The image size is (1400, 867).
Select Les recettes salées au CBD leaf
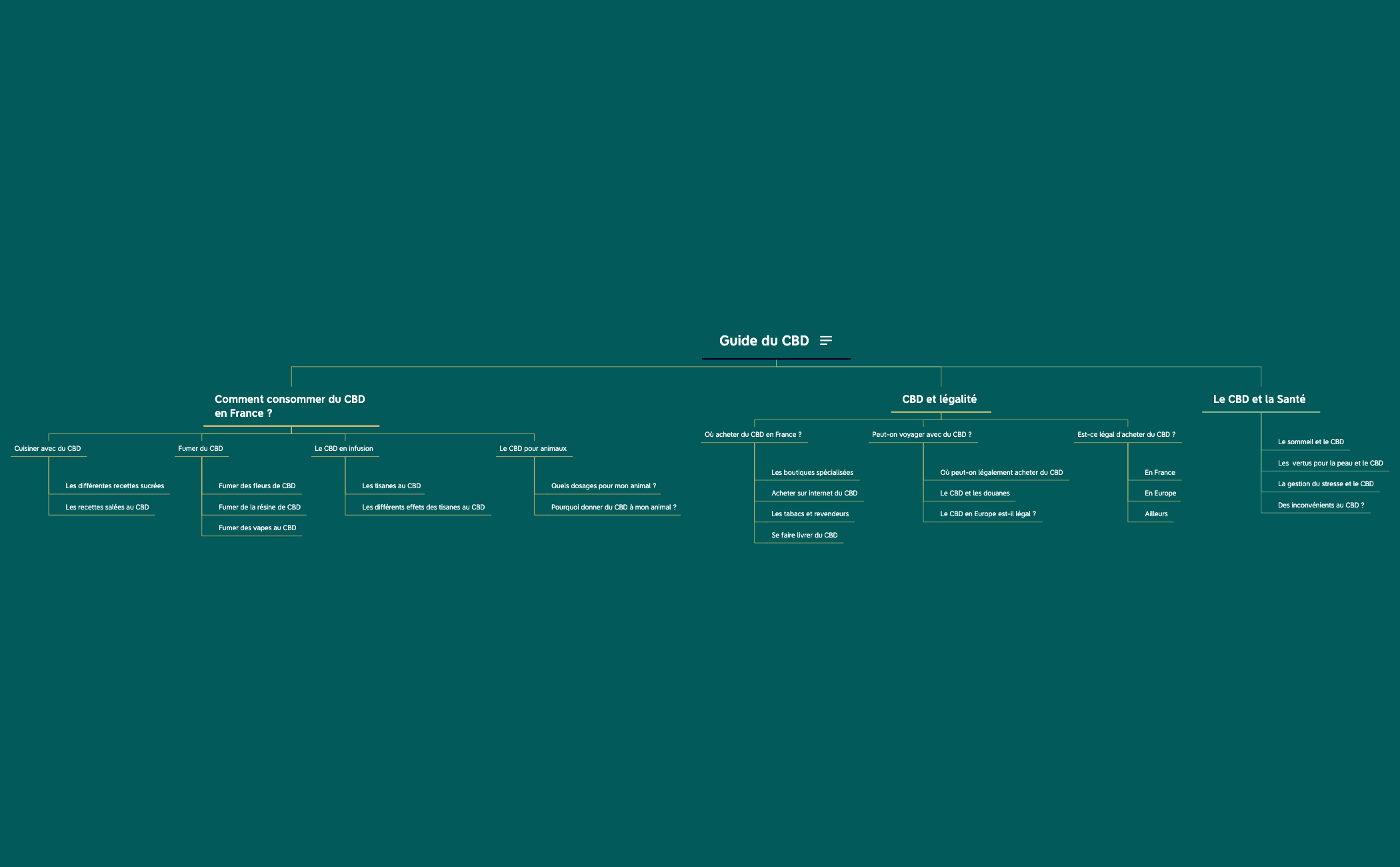[x=107, y=507]
